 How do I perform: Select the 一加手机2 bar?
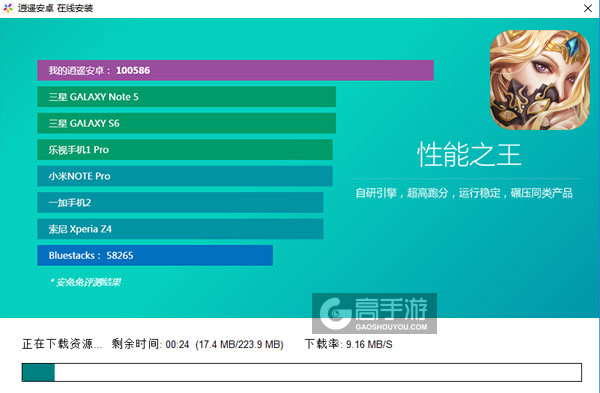180,202
